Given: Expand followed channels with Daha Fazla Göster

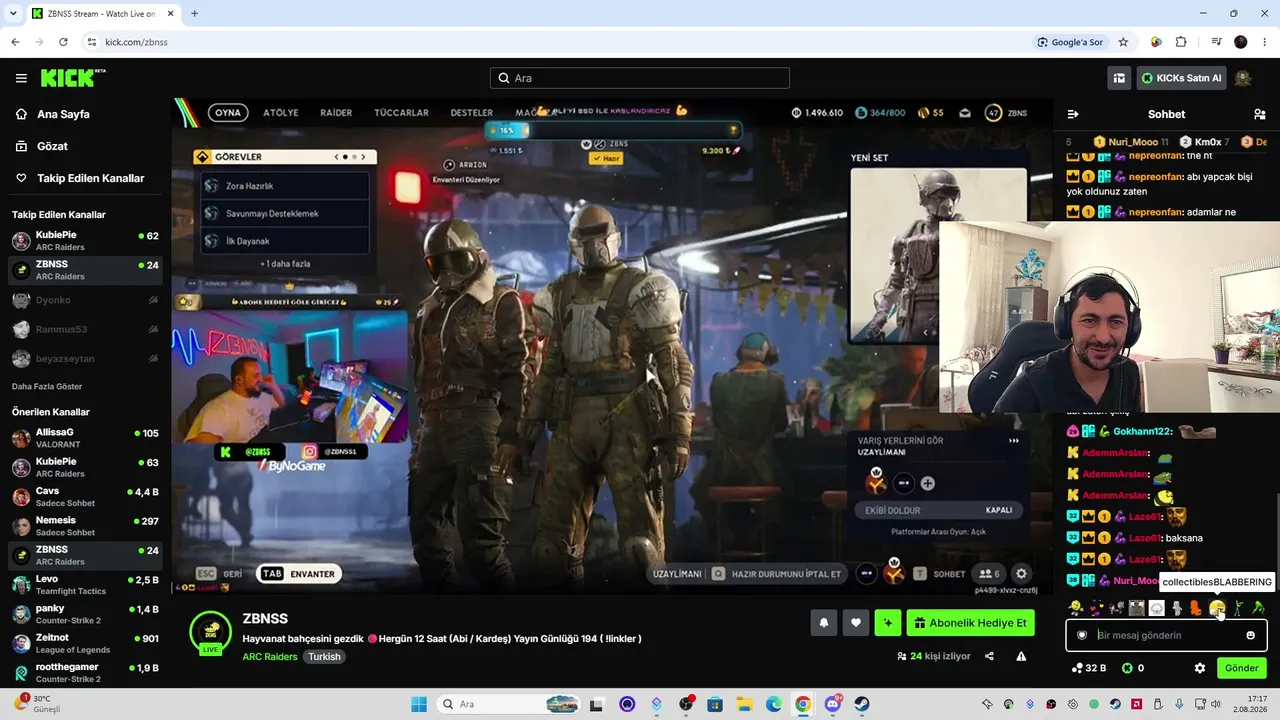Looking at the screenshot, I should click(47, 386).
